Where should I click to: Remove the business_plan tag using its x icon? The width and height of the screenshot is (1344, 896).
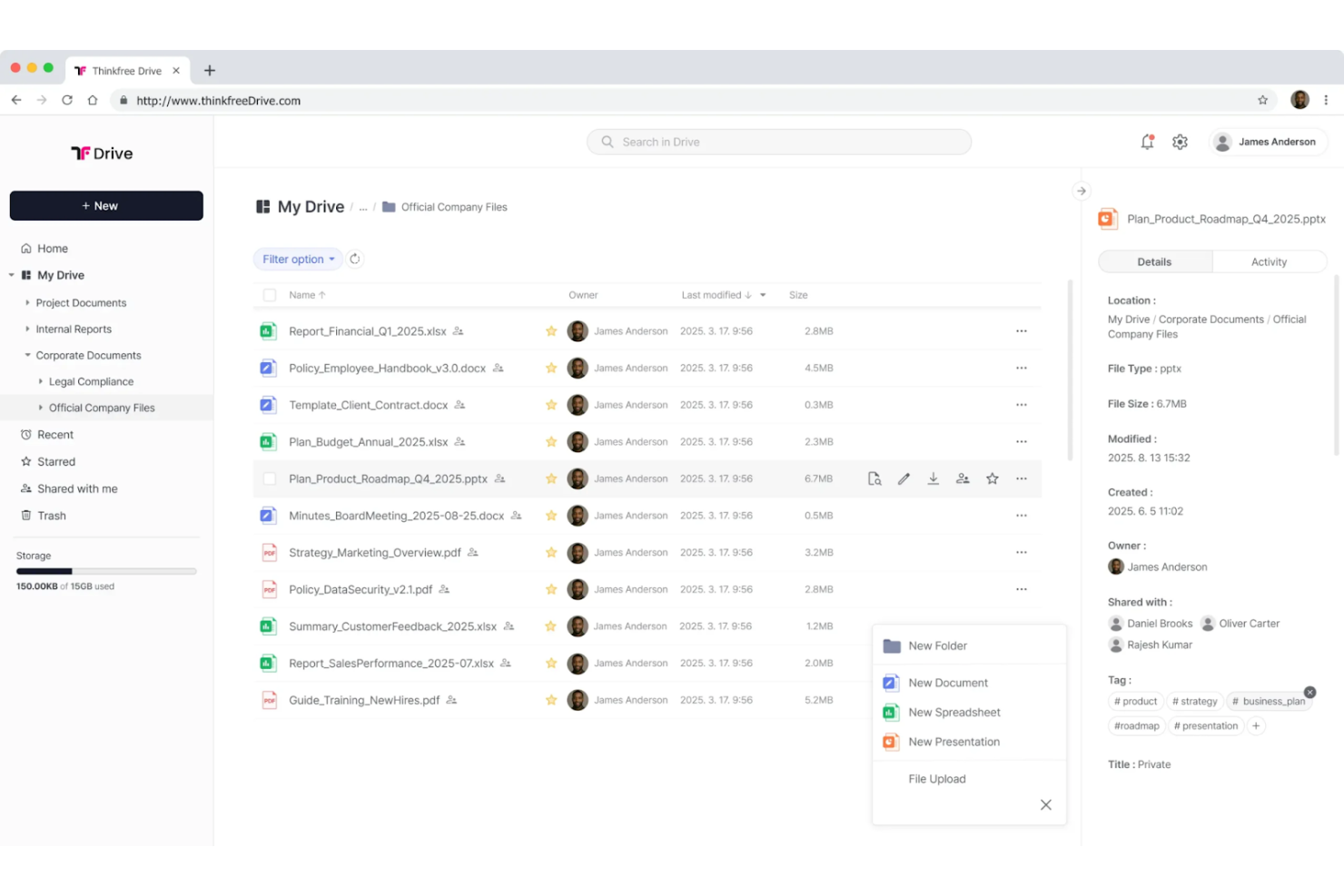[x=1309, y=693]
